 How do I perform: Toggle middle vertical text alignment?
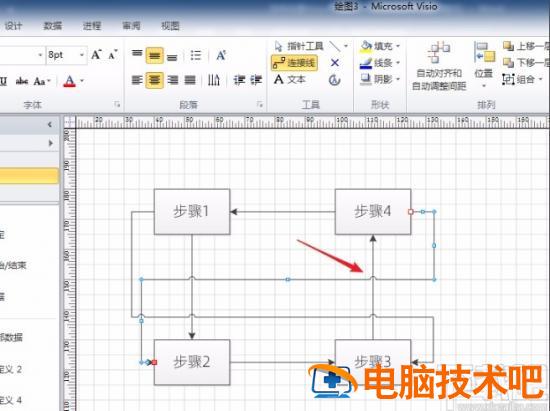tap(154, 56)
